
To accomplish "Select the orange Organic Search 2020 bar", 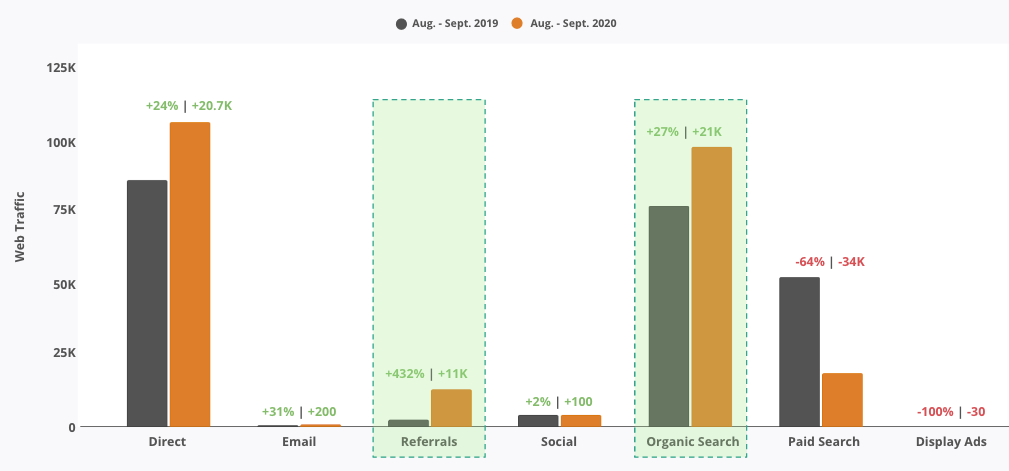I will tap(712, 287).
